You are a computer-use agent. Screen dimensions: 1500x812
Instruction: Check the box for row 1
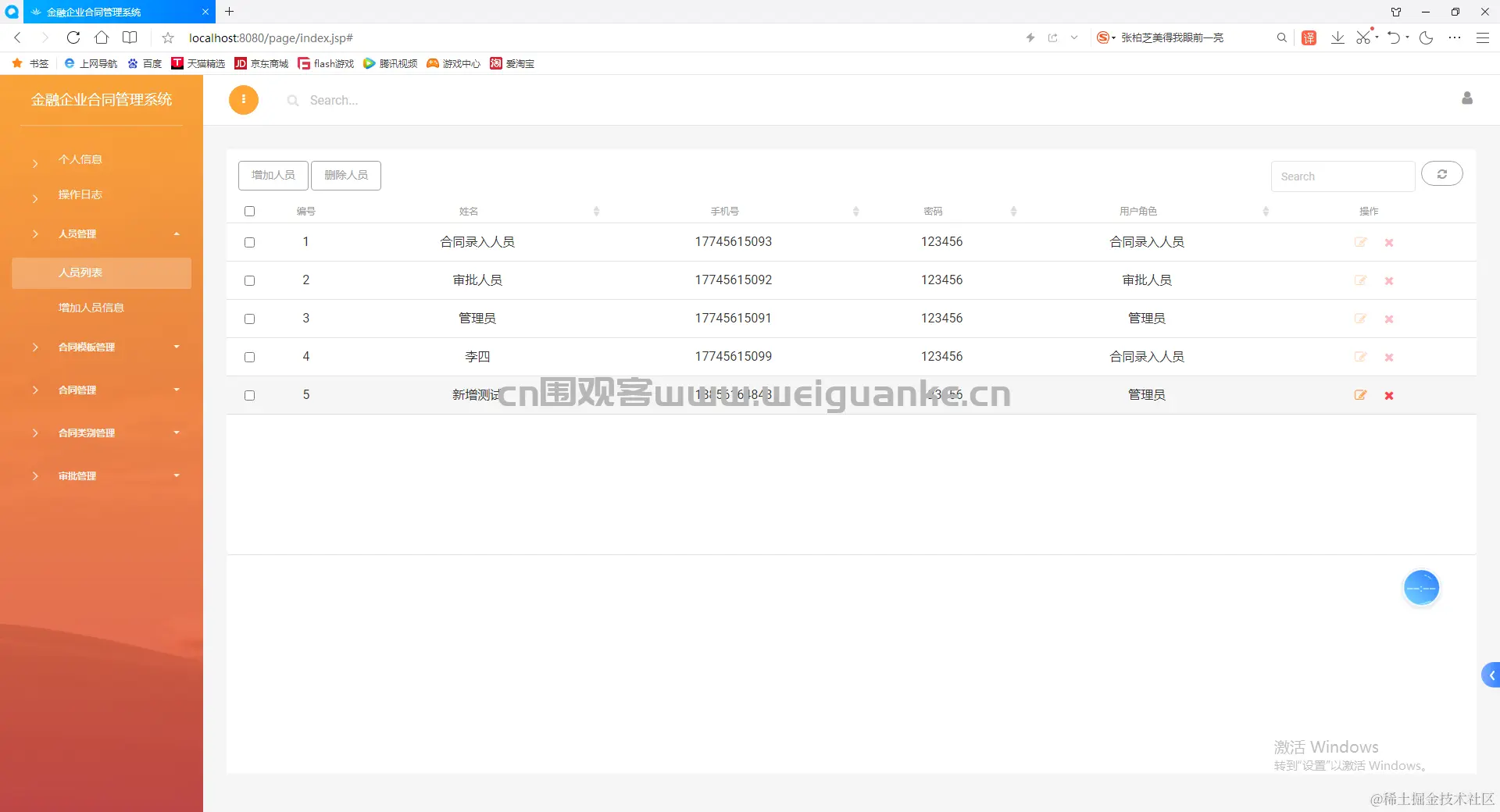click(249, 243)
